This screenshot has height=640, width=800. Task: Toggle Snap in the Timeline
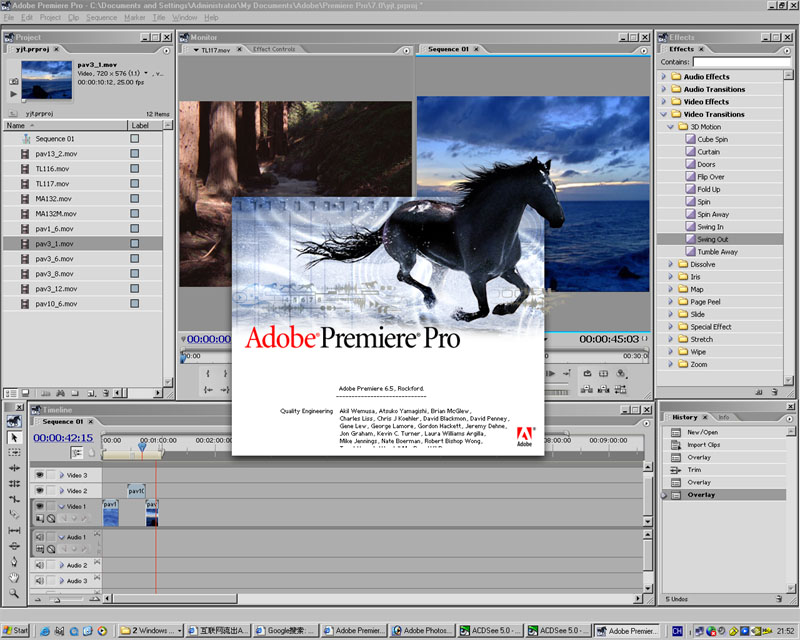[77, 452]
